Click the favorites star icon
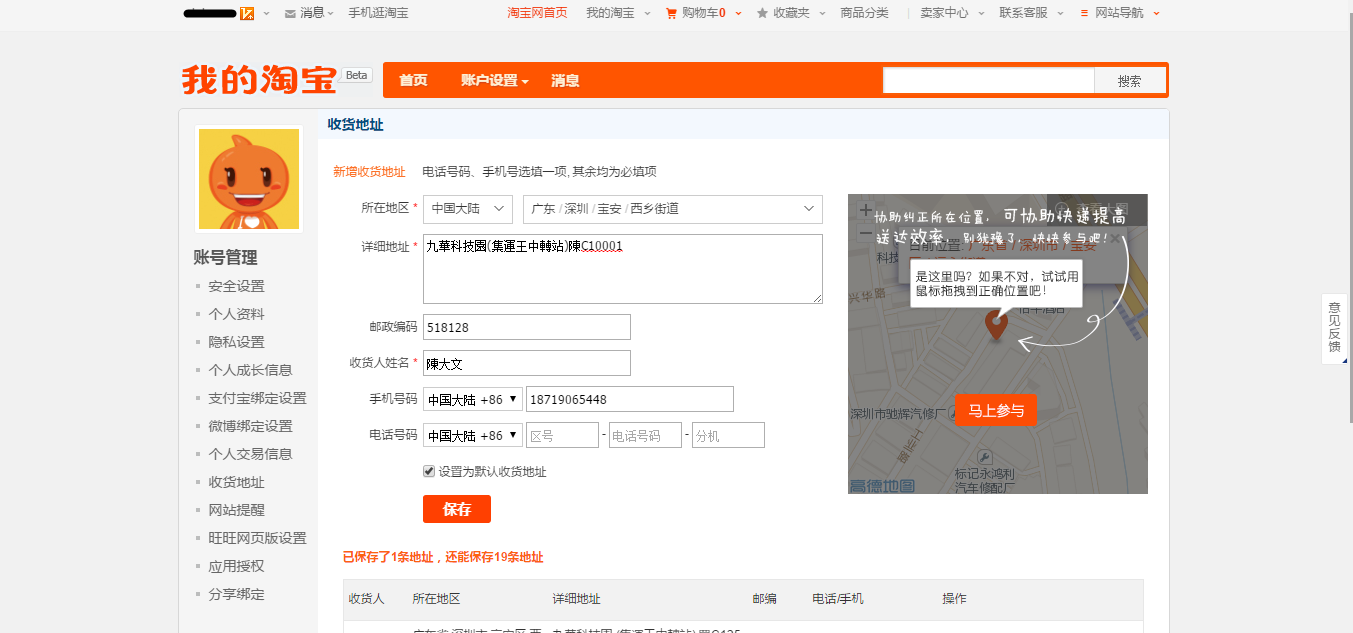The image size is (1353, 633). [x=763, y=13]
